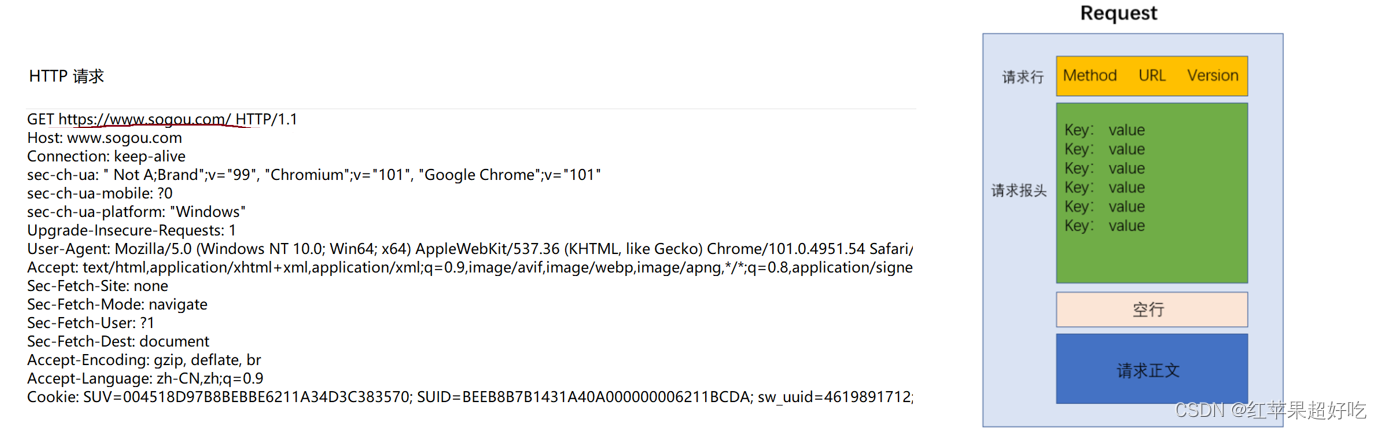Click the green Key: value headers box
The width and height of the screenshot is (1382, 429).
tap(1151, 192)
